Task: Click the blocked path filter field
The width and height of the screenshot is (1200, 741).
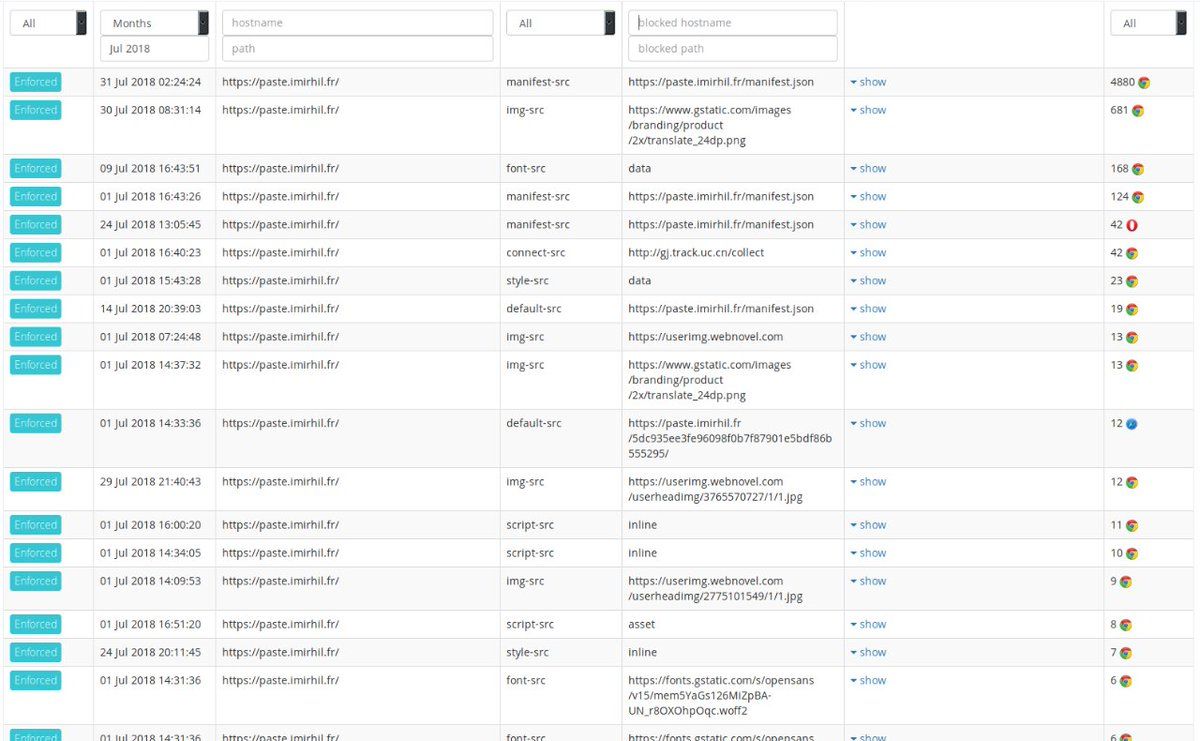Action: [x=732, y=48]
